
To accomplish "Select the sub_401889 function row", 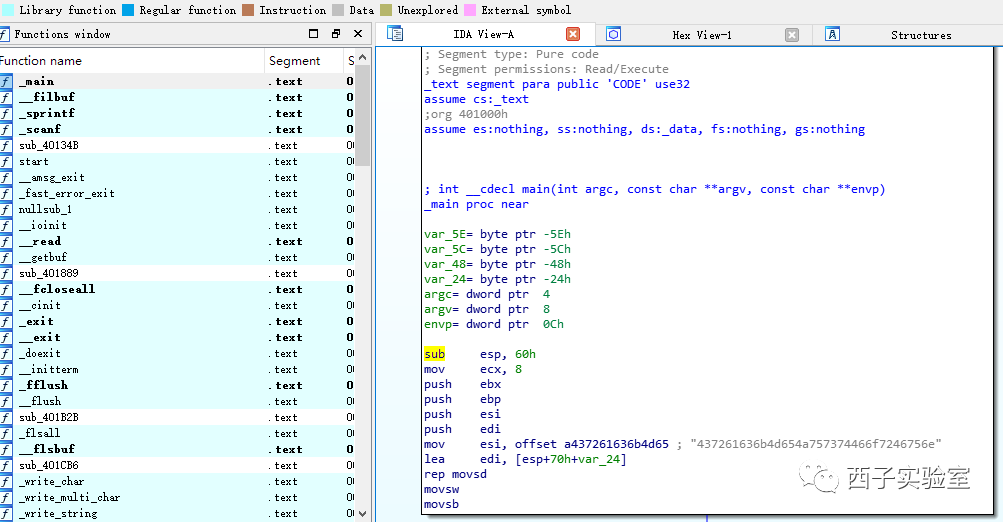I will pyautogui.click(x=178, y=273).
